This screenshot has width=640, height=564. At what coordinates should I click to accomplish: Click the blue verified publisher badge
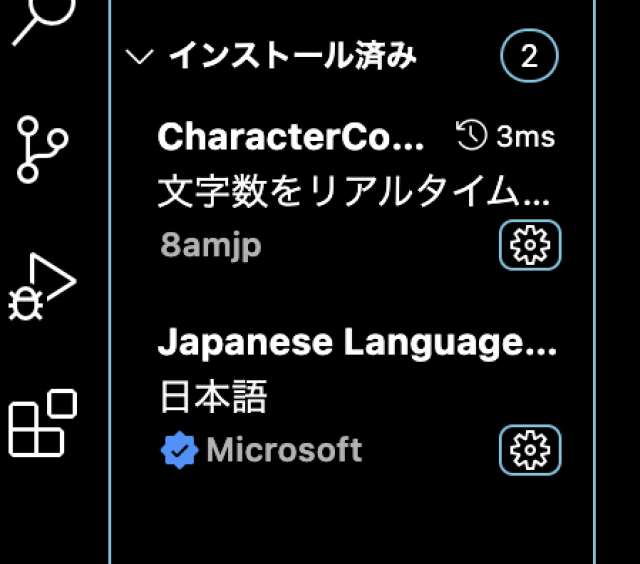click(179, 451)
